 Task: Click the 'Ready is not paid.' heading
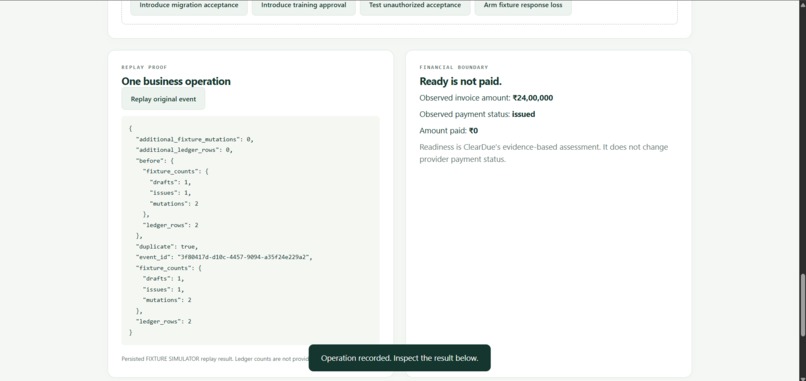(x=460, y=81)
